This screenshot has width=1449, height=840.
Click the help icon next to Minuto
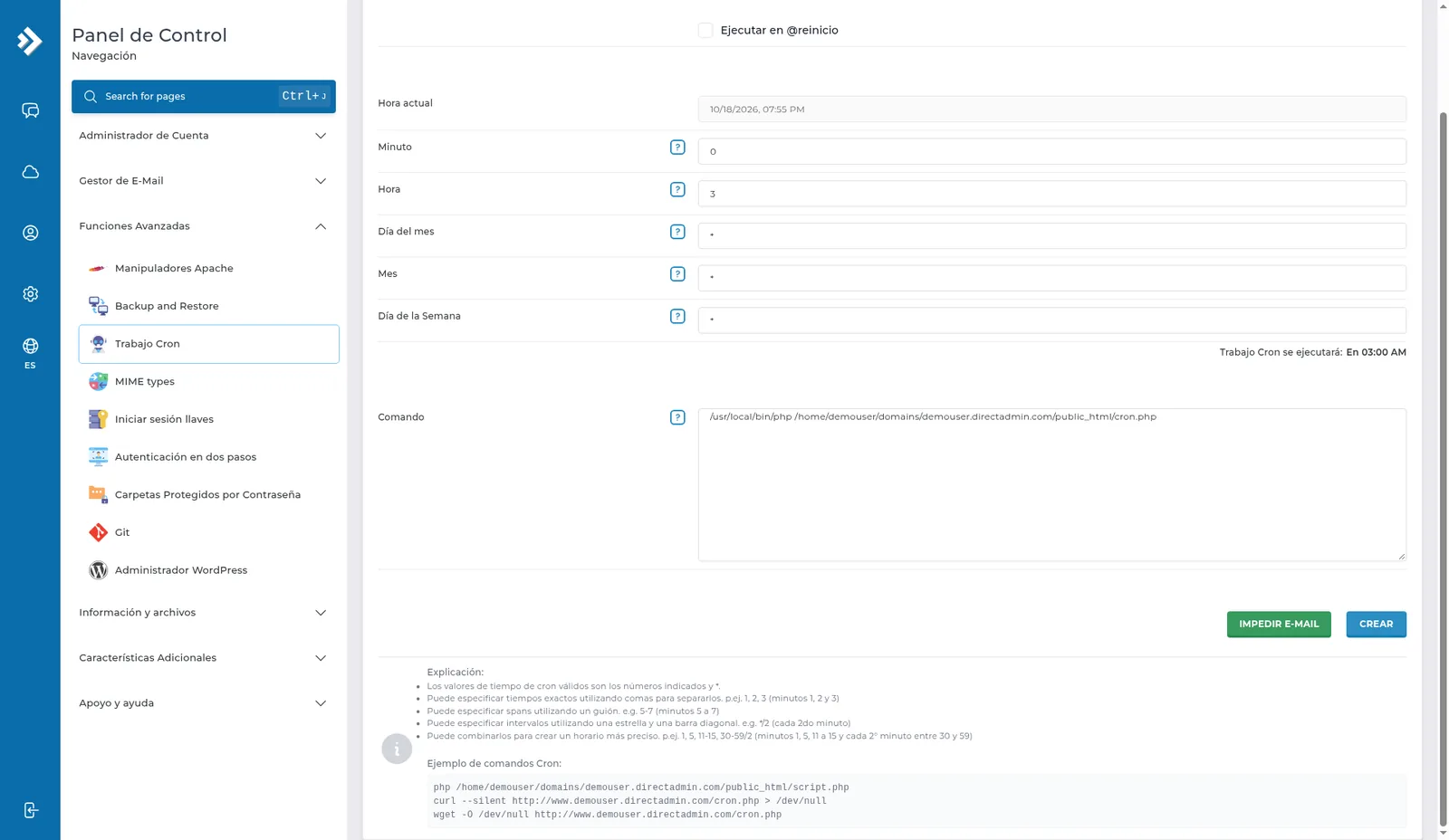click(677, 148)
